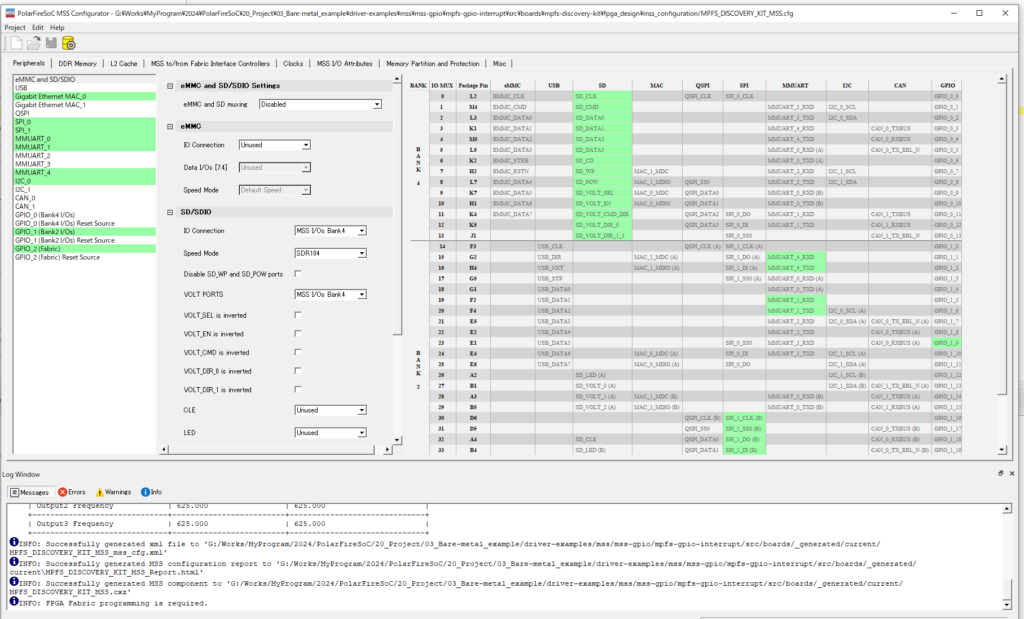Viewport: 1024px width, 619px height.
Task: Click the Open project folder icon
Action: pos(32,43)
